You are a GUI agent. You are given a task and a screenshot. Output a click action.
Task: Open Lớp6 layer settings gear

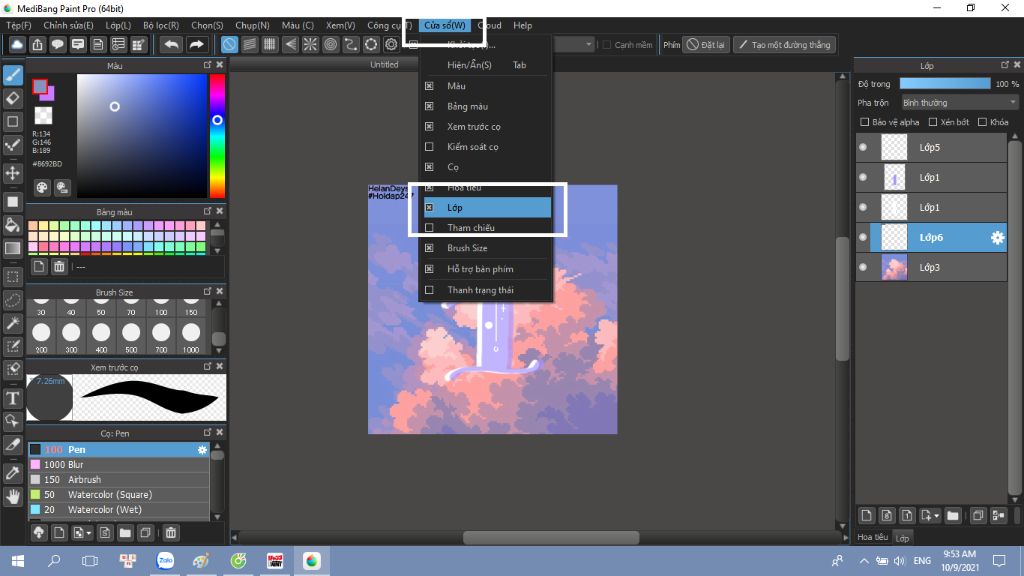pos(997,238)
